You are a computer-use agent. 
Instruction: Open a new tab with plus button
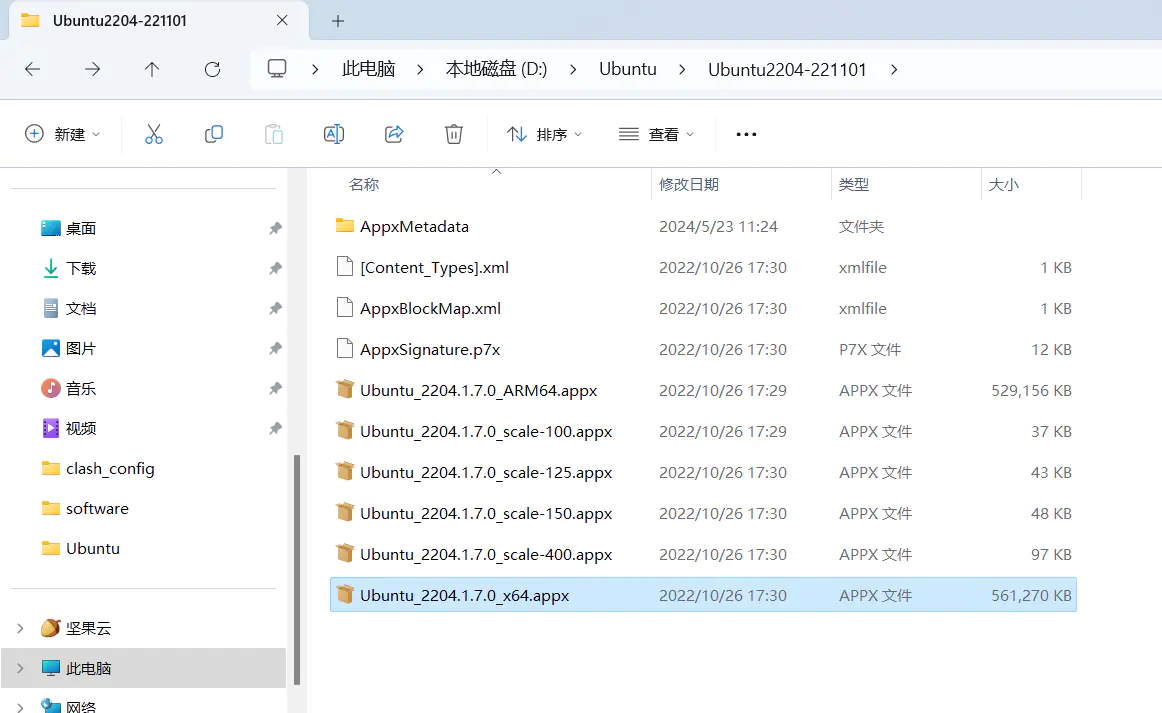(338, 21)
